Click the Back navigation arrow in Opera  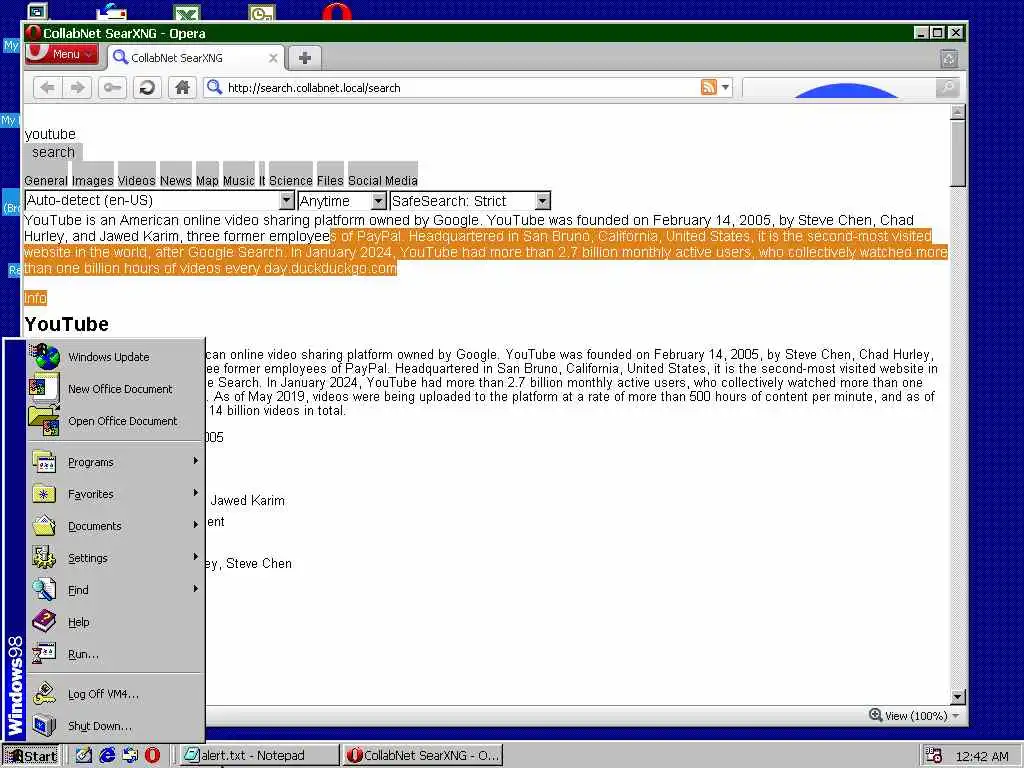coord(47,88)
